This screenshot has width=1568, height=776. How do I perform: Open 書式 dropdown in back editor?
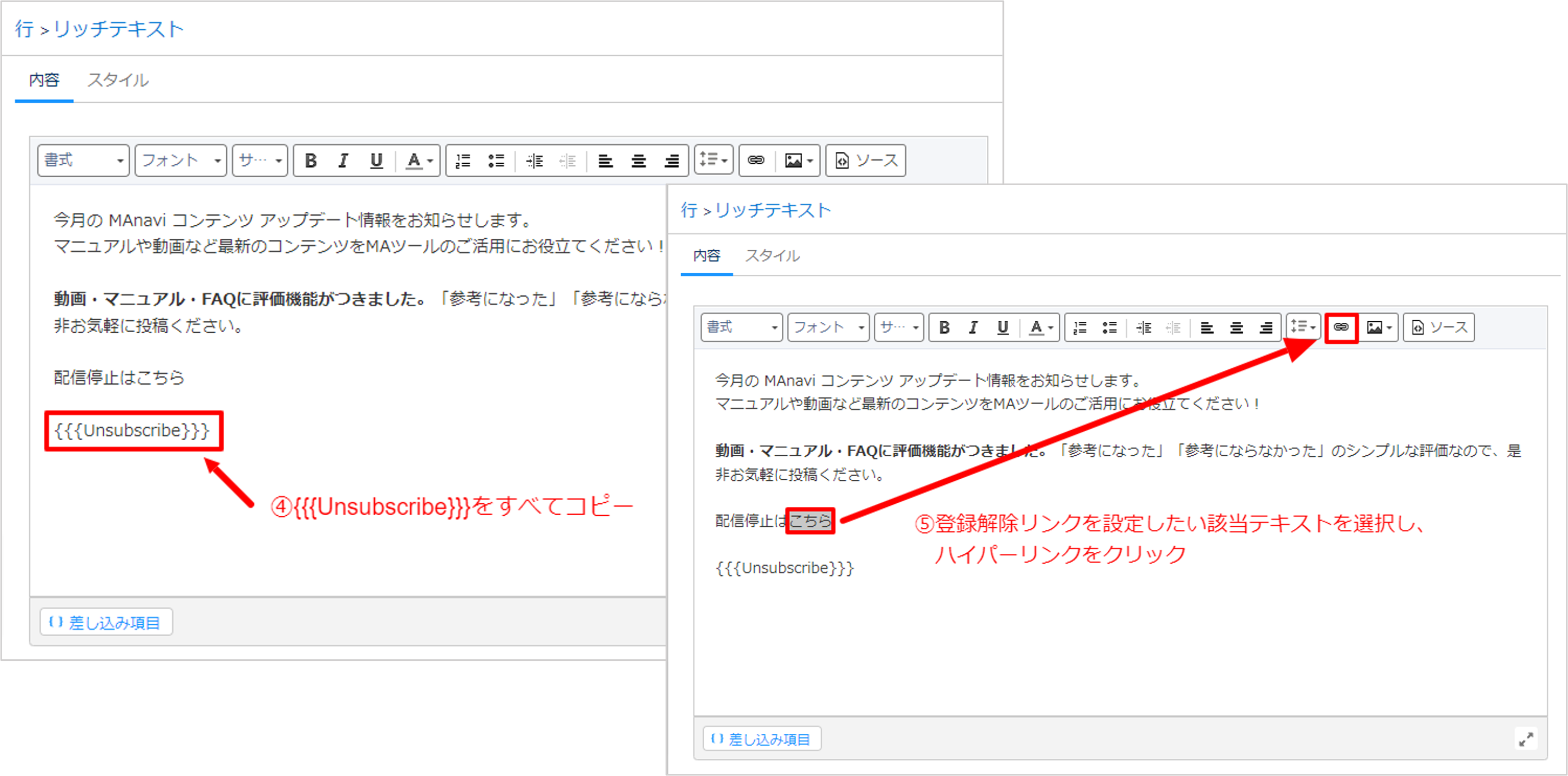click(x=83, y=160)
